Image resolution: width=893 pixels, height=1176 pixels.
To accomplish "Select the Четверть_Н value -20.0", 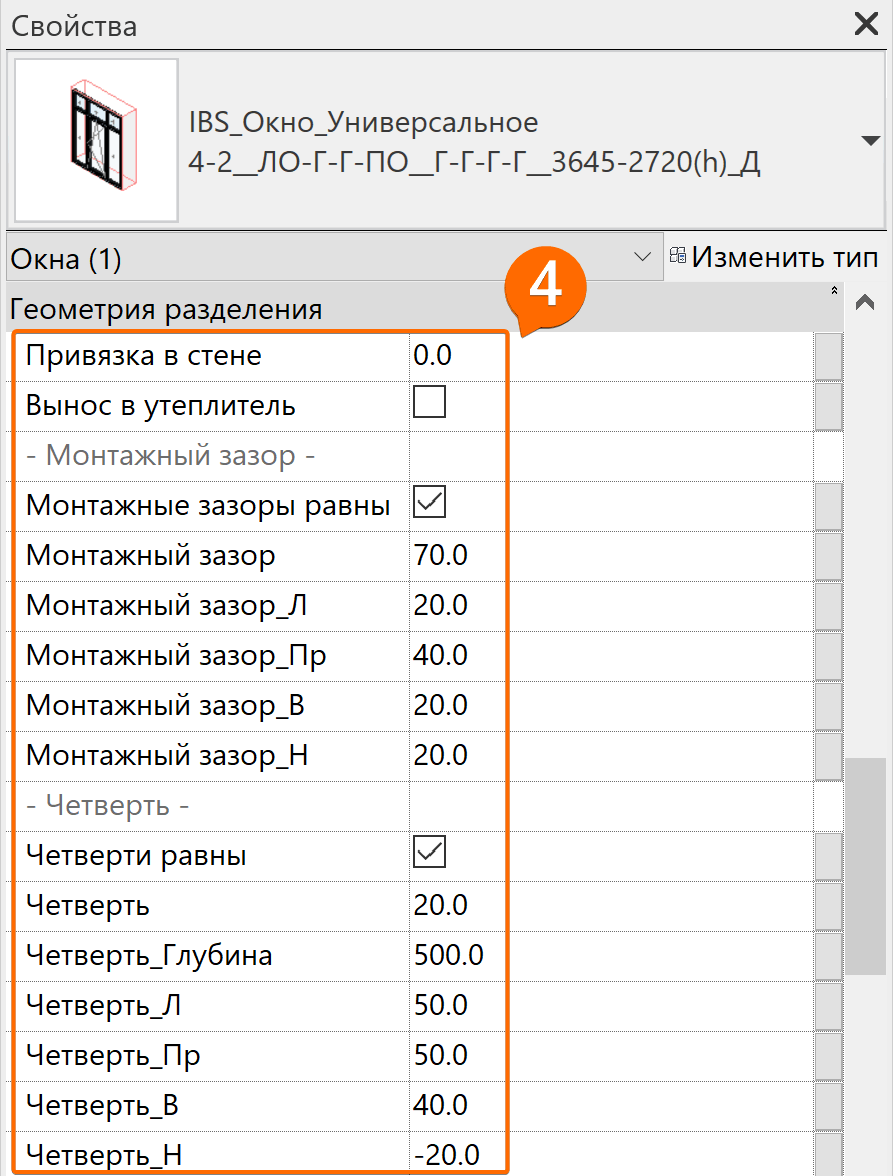I will pos(447,1155).
